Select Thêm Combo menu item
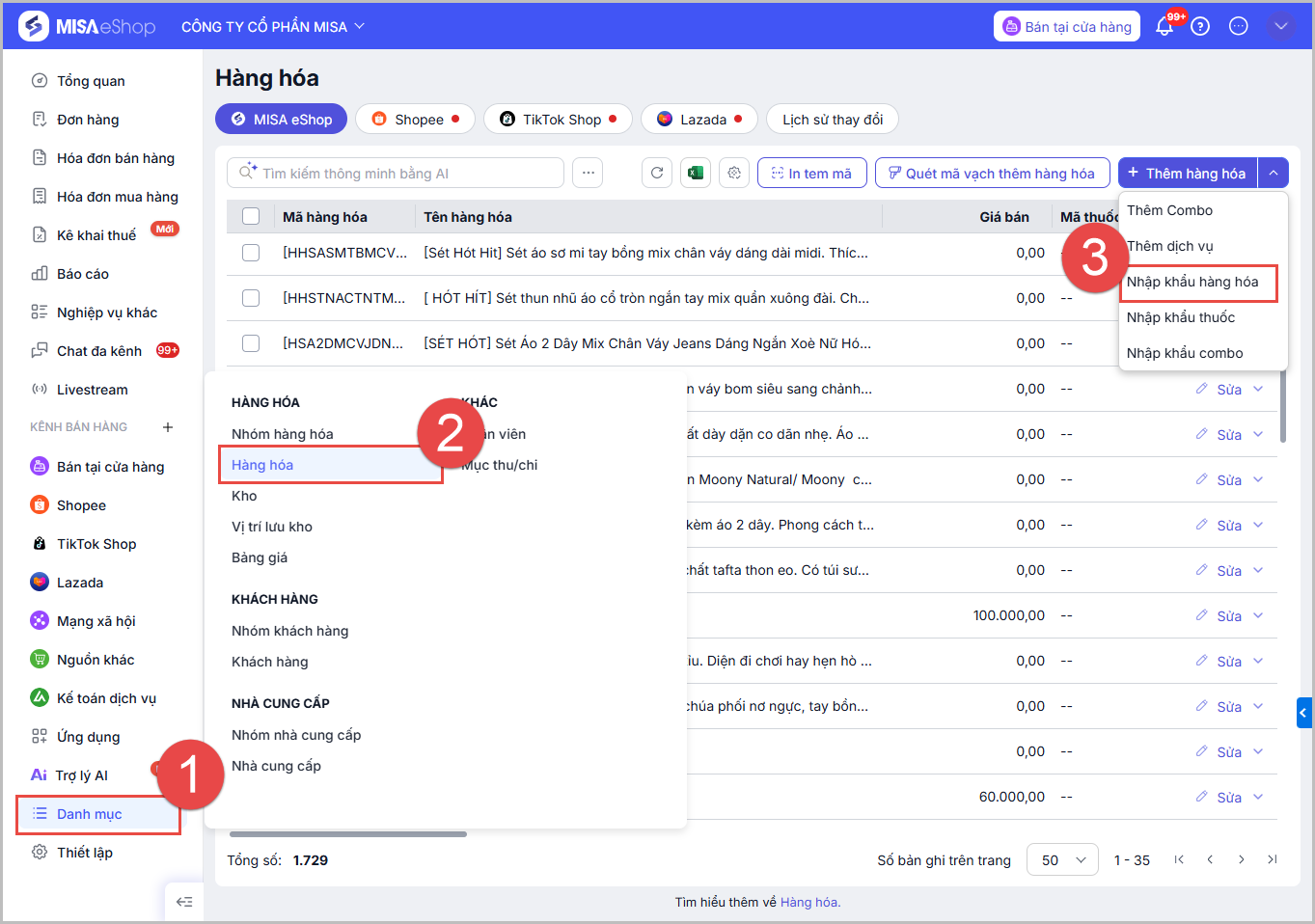Image resolution: width=1315 pixels, height=924 pixels. pyautogui.click(x=1169, y=210)
